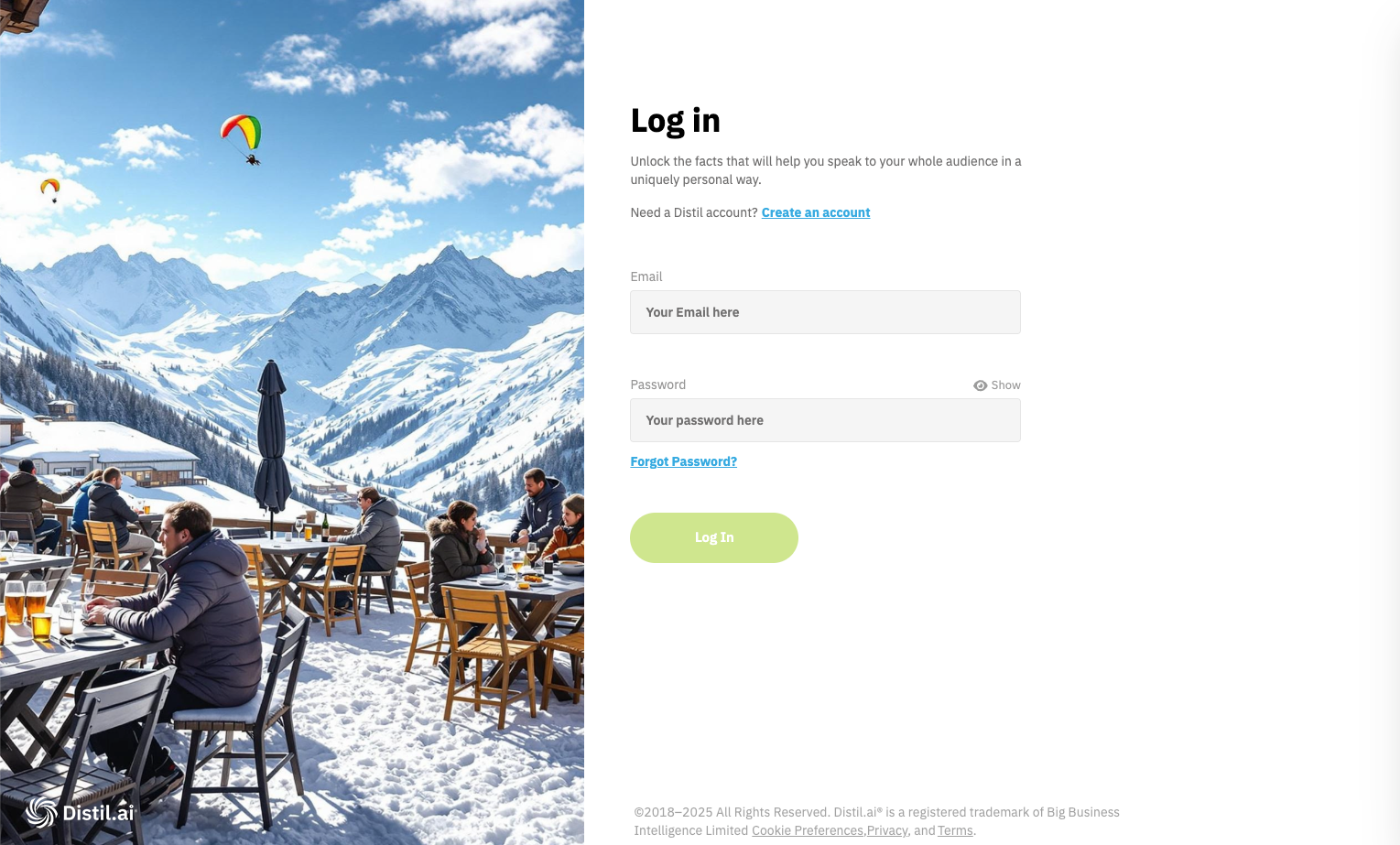Focus the password input field
Viewport: 1400px width, 845px height.
click(825, 420)
